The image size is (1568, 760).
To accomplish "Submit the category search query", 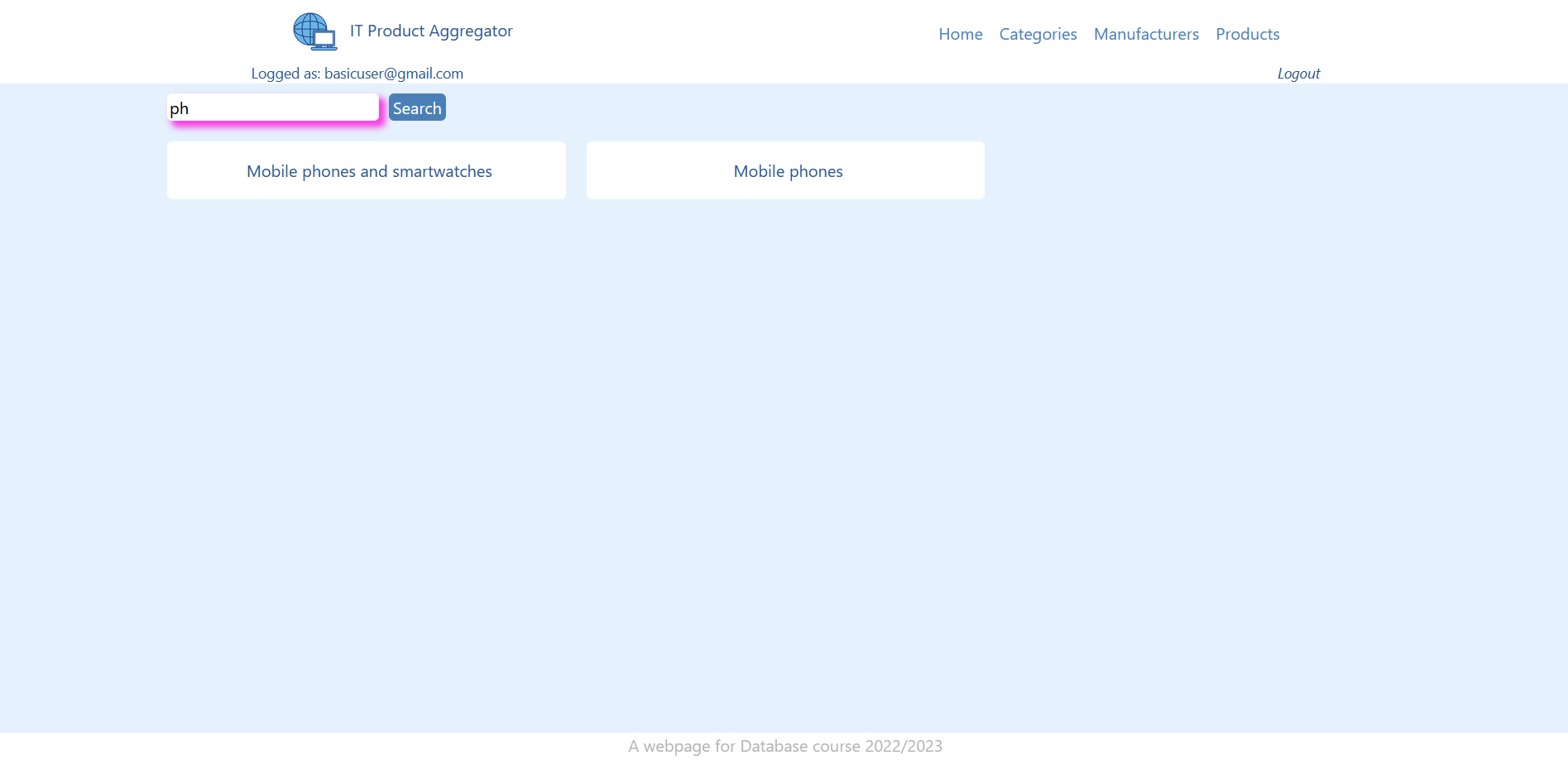I will 417,108.
